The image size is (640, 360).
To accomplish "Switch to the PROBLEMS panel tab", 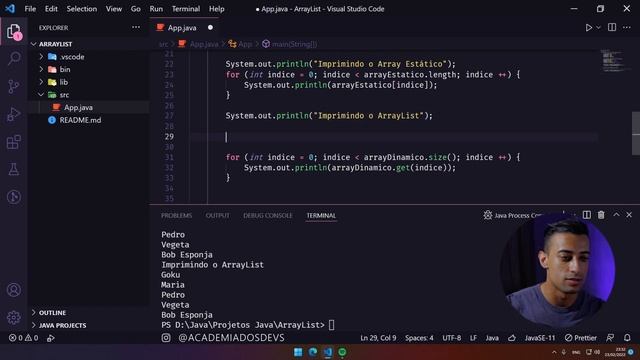I will 176,215.
